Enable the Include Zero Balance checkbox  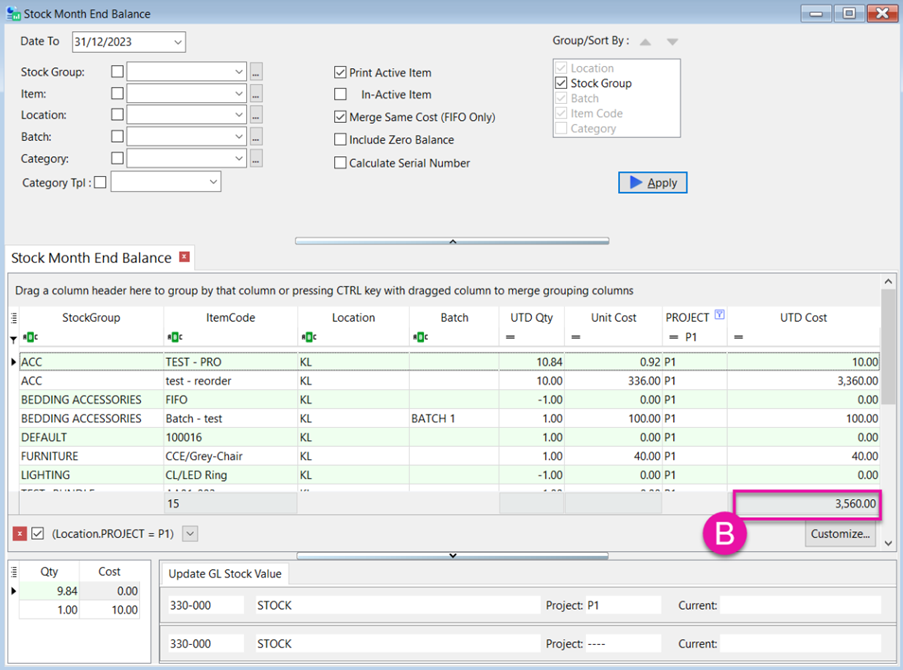(x=341, y=140)
